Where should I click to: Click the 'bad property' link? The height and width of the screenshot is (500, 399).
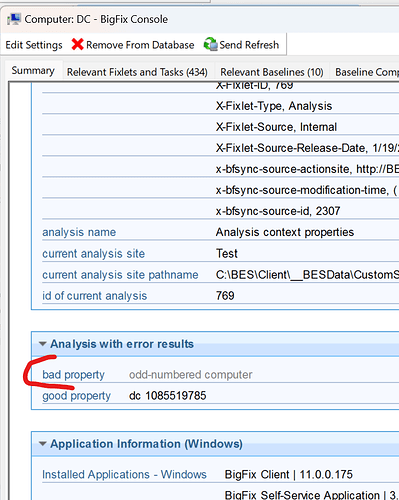(x=73, y=375)
